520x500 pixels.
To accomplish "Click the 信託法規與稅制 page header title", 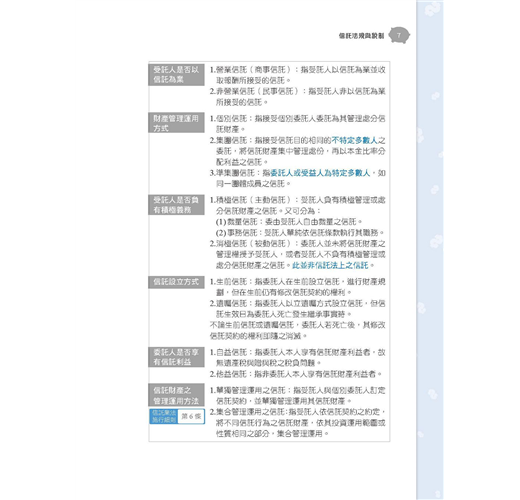I will tap(361, 36).
